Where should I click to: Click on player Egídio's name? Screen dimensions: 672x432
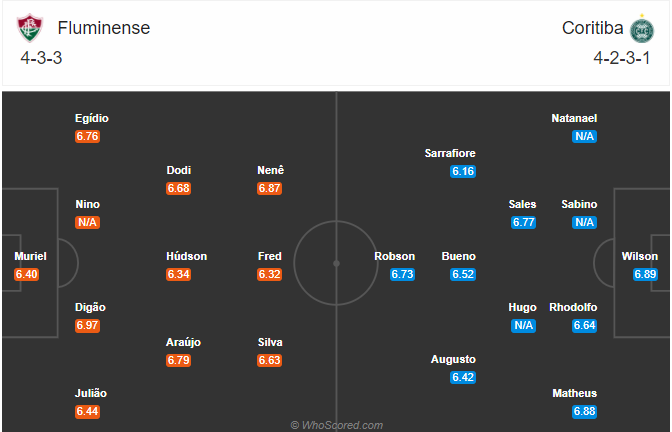[92, 118]
